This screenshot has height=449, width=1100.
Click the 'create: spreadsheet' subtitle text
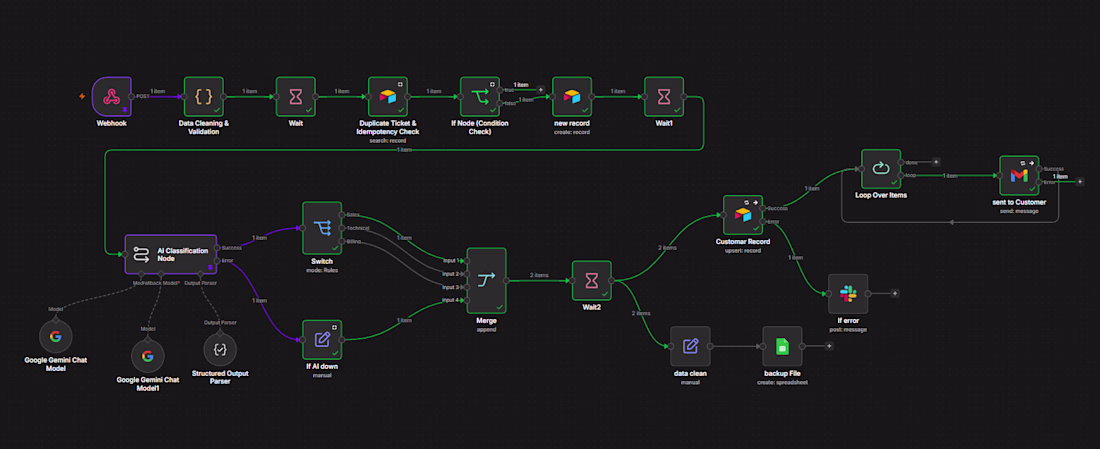click(782, 381)
